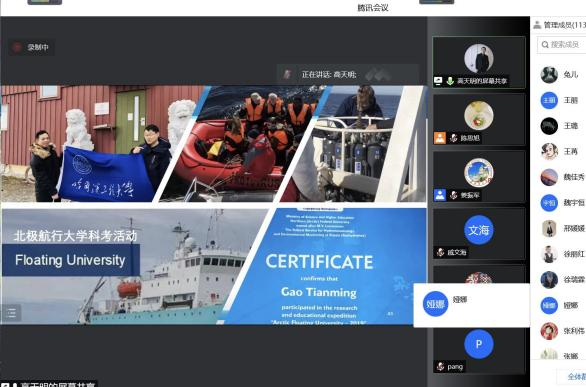This screenshot has height=387, width=586.
Task: Click the 正在讲话 speaker banner
Action: pyautogui.click(x=348, y=74)
